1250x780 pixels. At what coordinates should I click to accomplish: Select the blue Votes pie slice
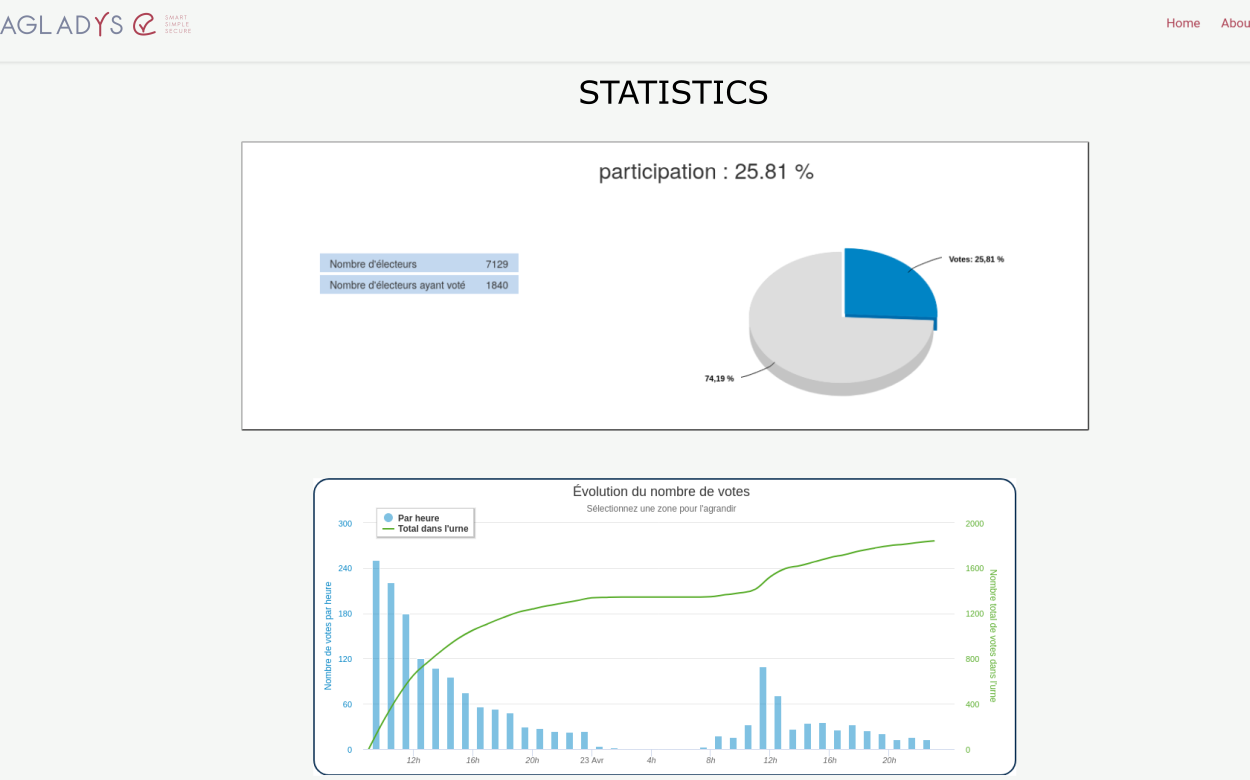[x=885, y=287]
